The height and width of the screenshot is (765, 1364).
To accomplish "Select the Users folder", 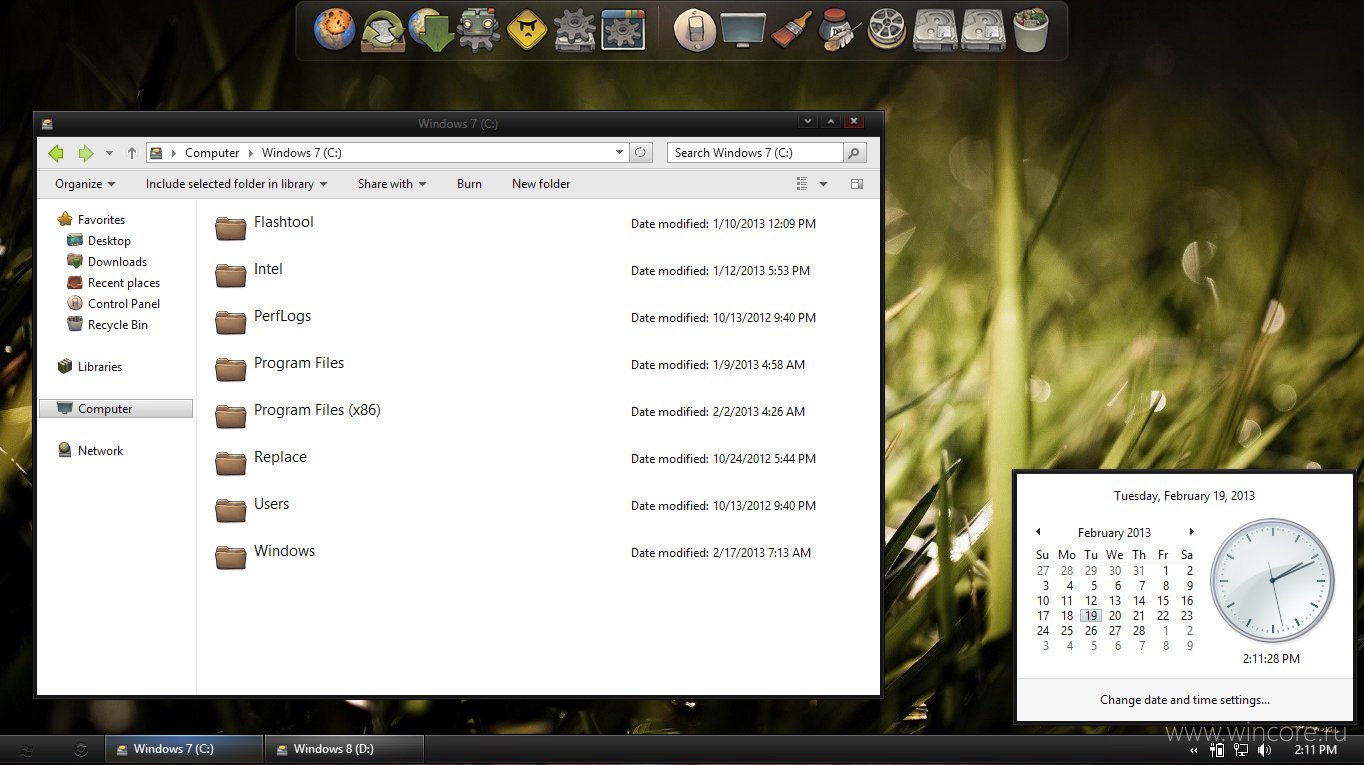I will click(271, 504).
